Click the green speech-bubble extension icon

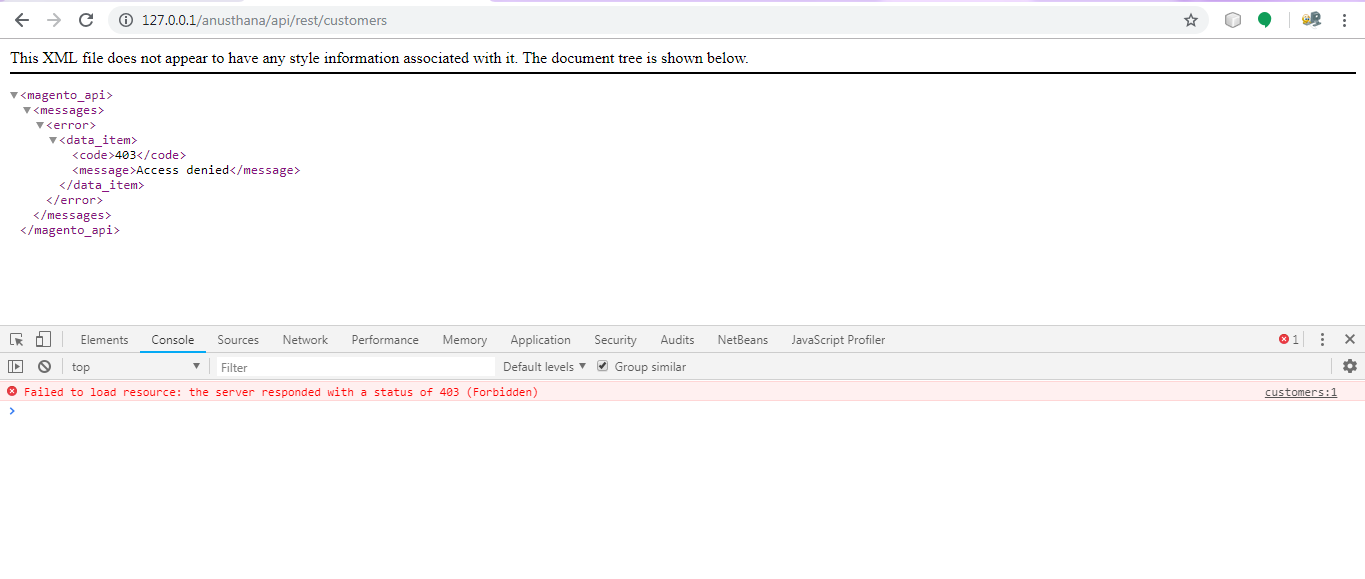1264,19
